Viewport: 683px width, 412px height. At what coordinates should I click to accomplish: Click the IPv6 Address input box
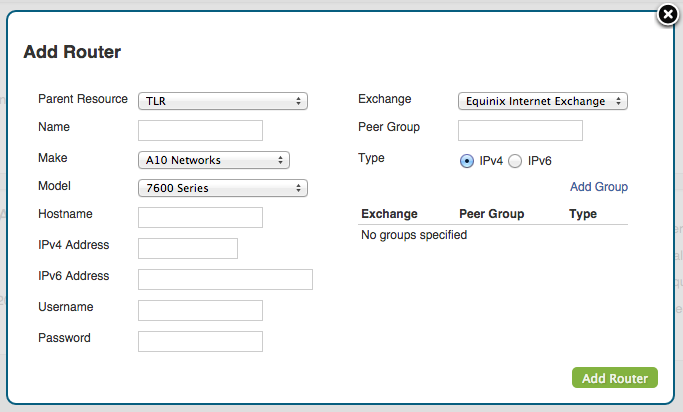tap(225, 279)
